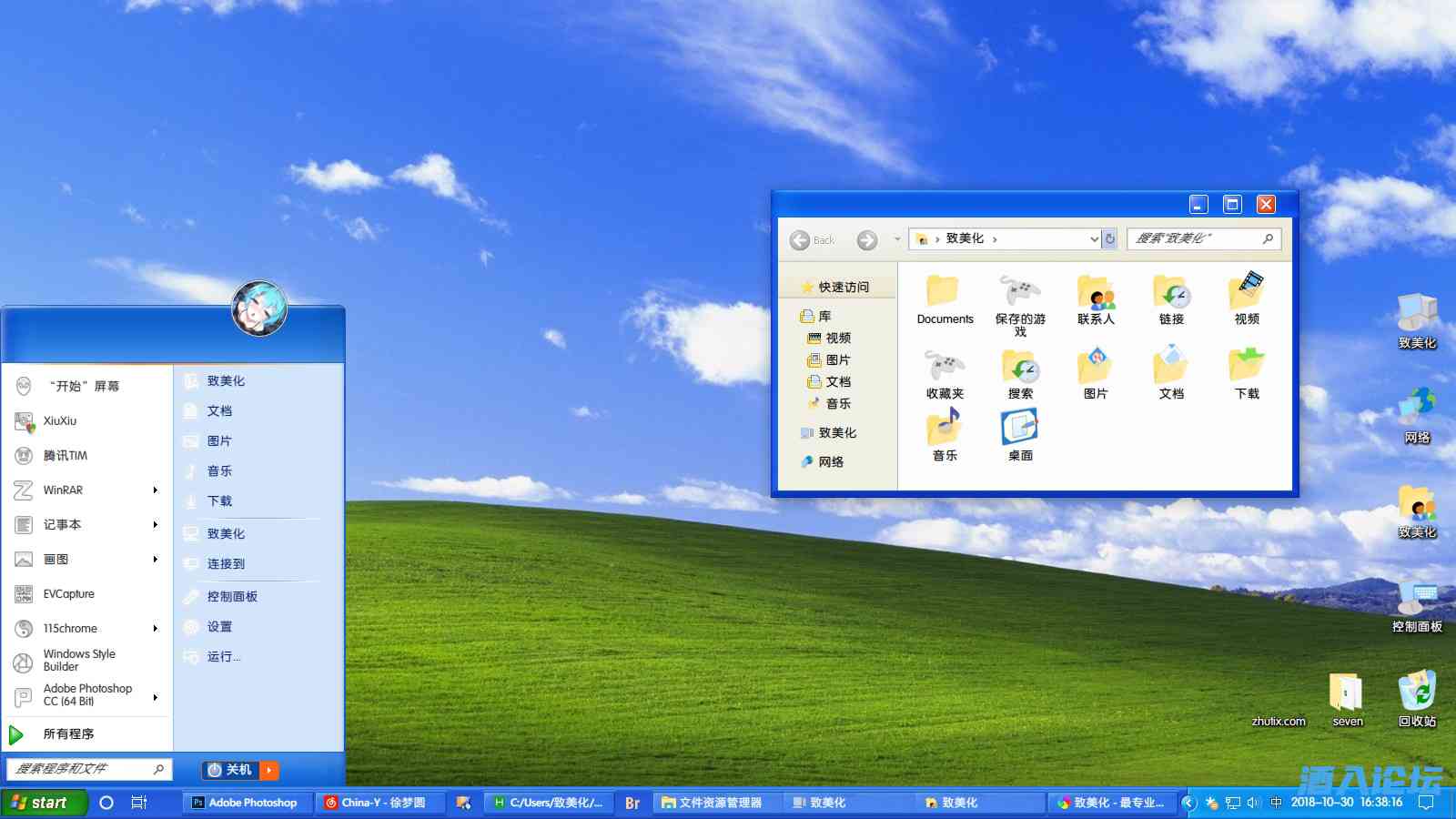Screen dimensions: 1456x819
Task: Click the 关机 shutdown button
Action: pyautogui.click(x=235, y=770)
